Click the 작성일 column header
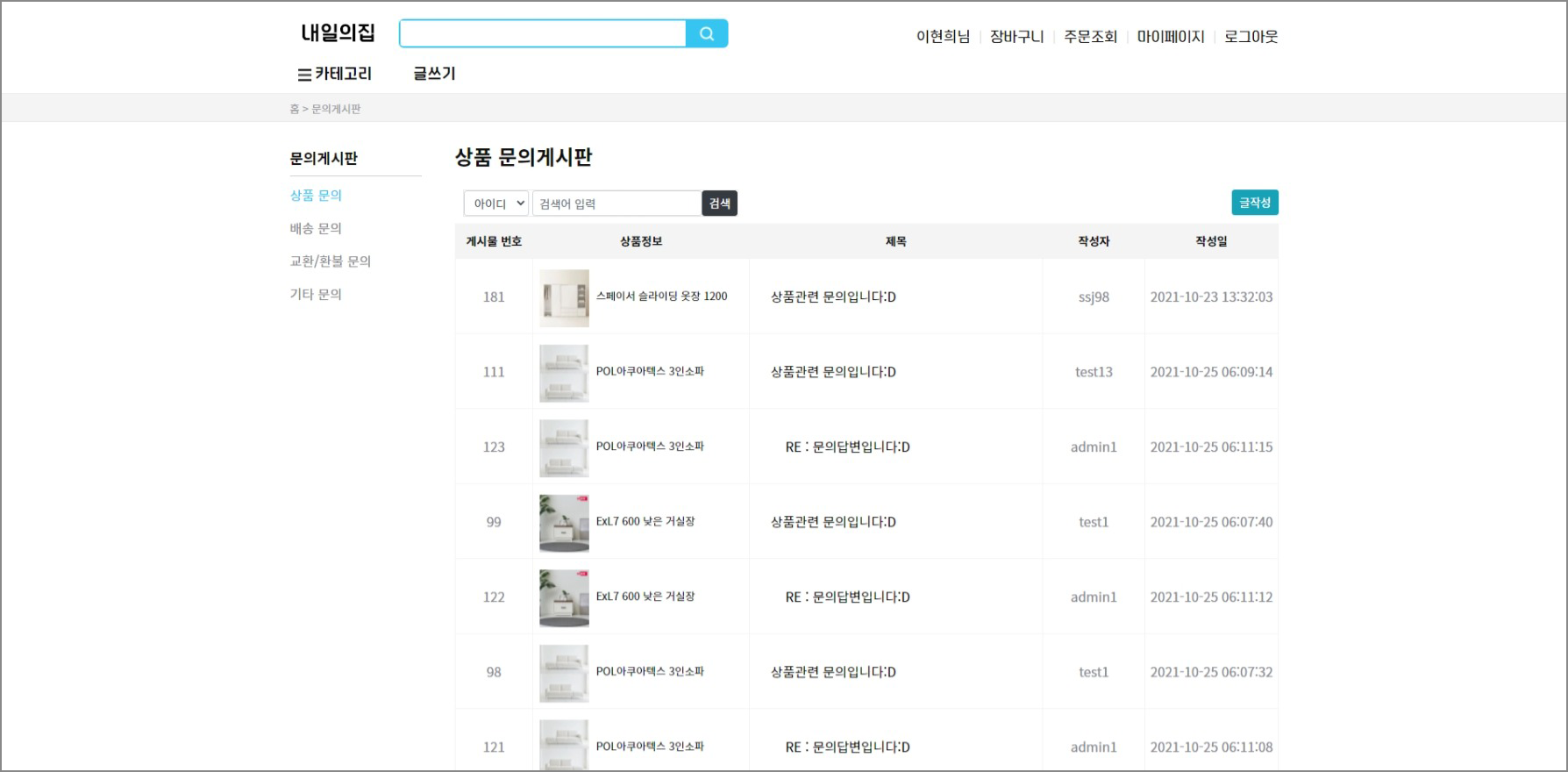This screenshot has height=772, width=1568. pos(1211,241)
